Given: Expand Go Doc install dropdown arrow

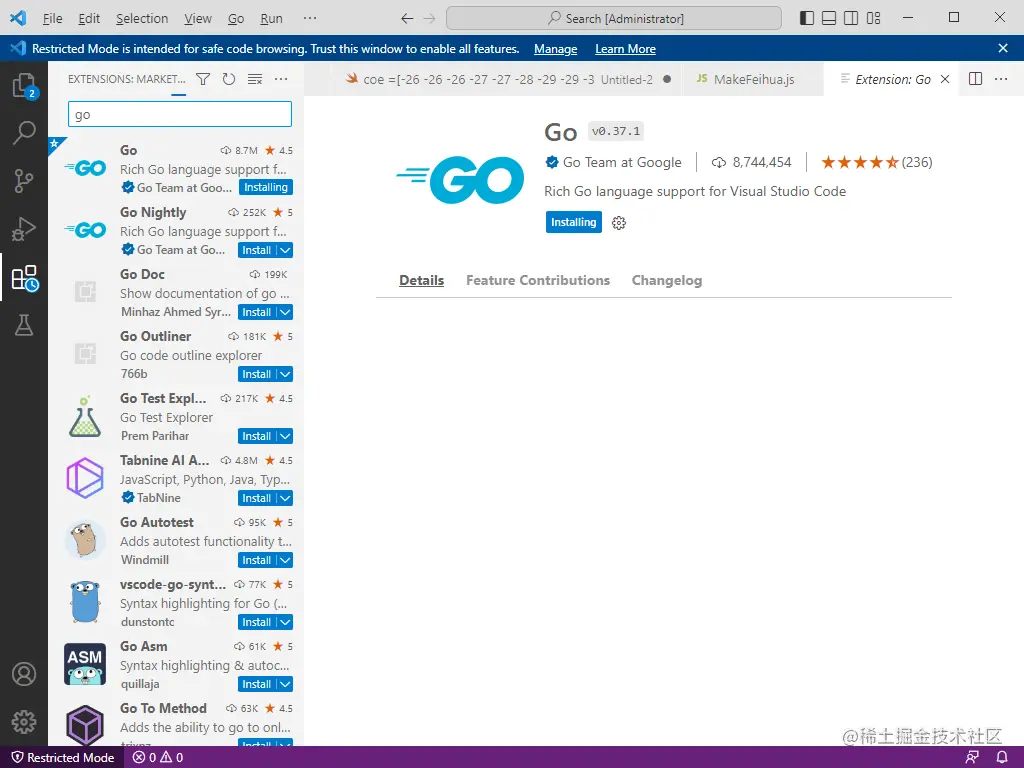Looking at the screenshot, I should click(285, 312).
